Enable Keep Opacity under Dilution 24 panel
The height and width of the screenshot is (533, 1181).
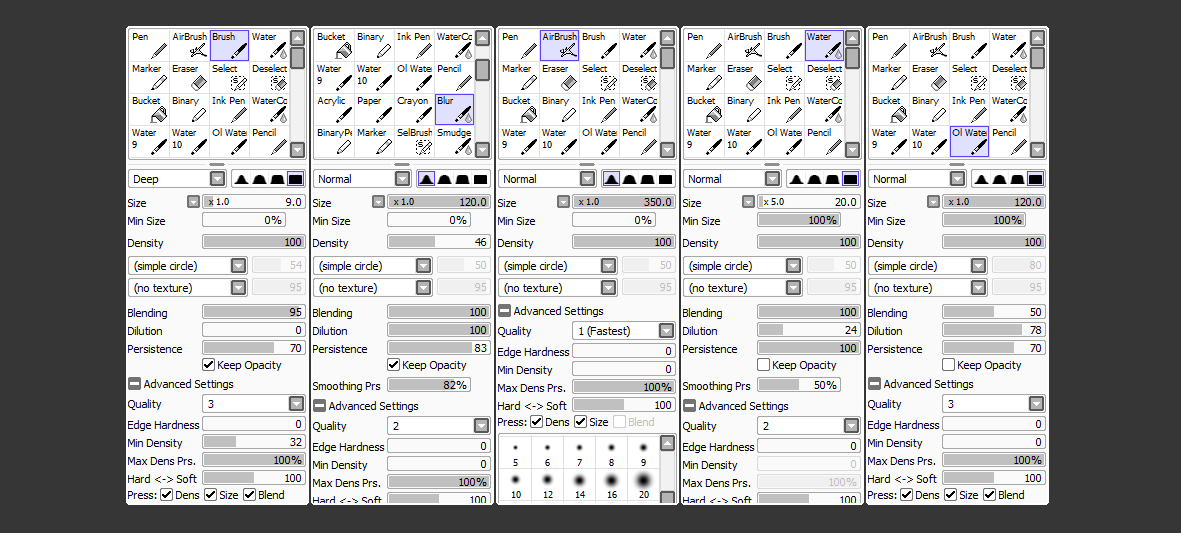763,365
